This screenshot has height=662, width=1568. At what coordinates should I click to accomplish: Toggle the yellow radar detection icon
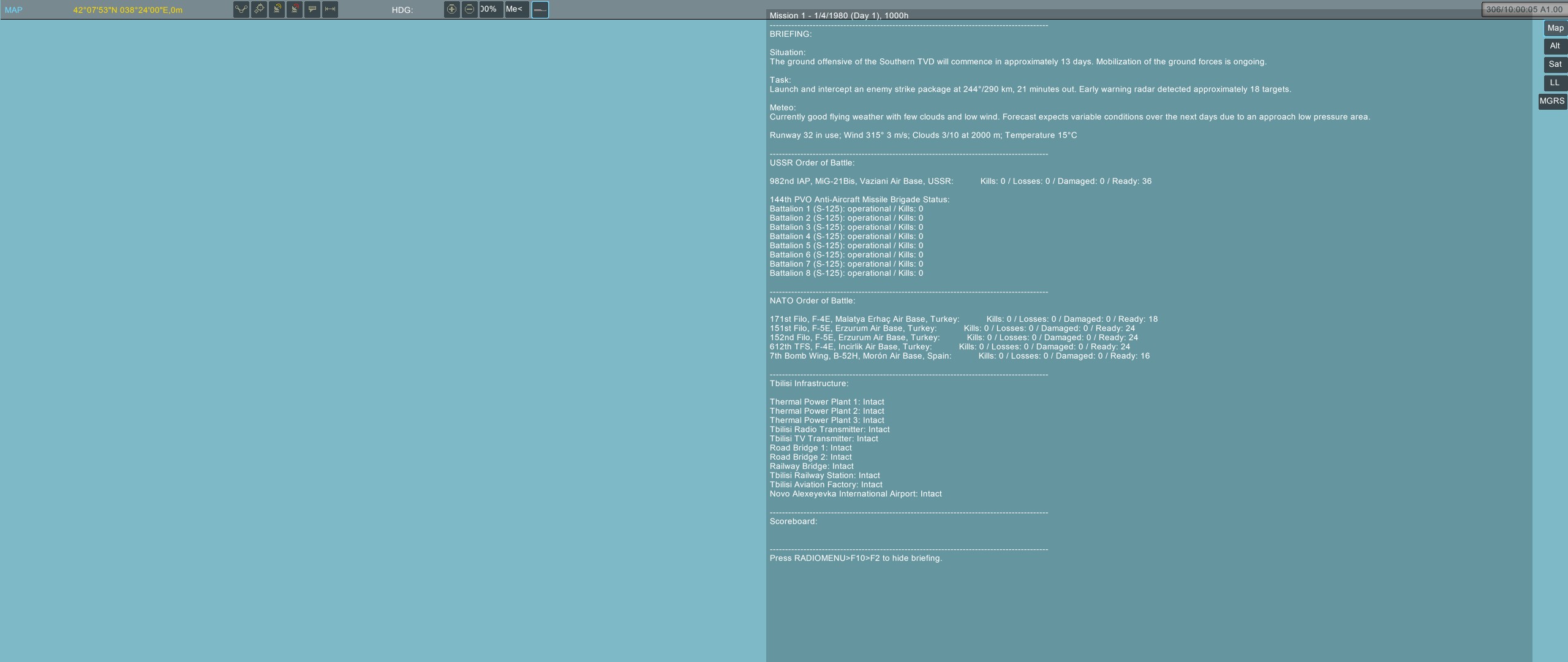(277, 9)
